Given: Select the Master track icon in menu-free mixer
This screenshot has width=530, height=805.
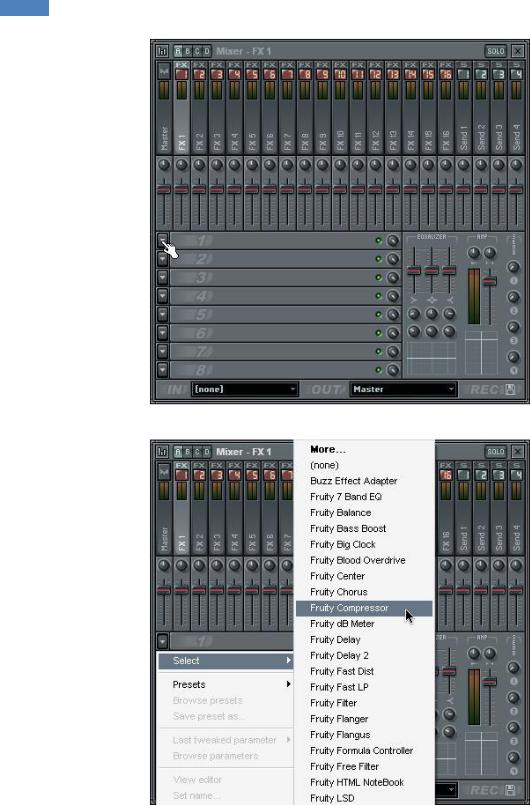Looking at the screenshot, I should pos(164,70).
